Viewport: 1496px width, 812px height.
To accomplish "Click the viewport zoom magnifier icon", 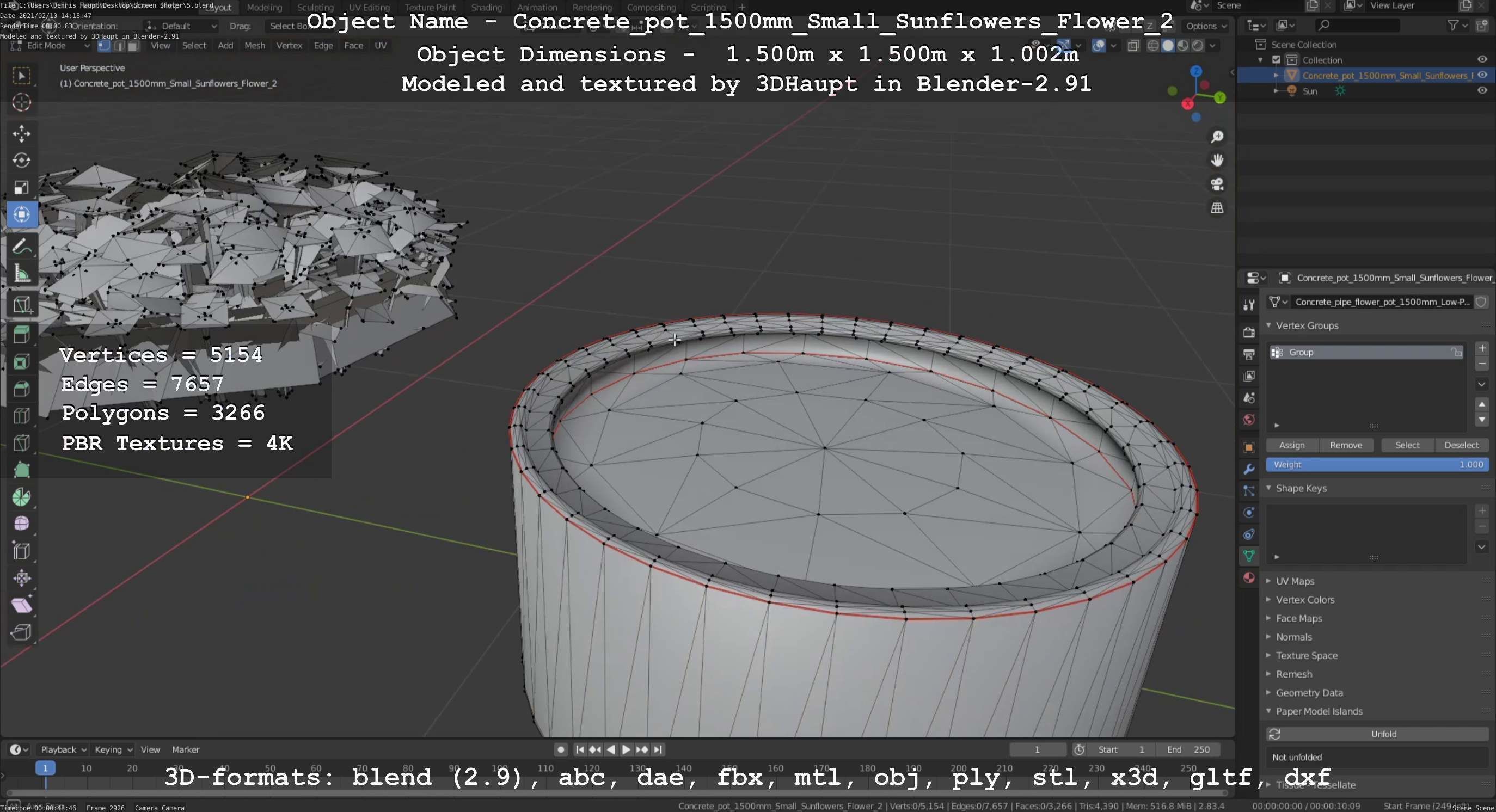I will [x=1217, y=137].
